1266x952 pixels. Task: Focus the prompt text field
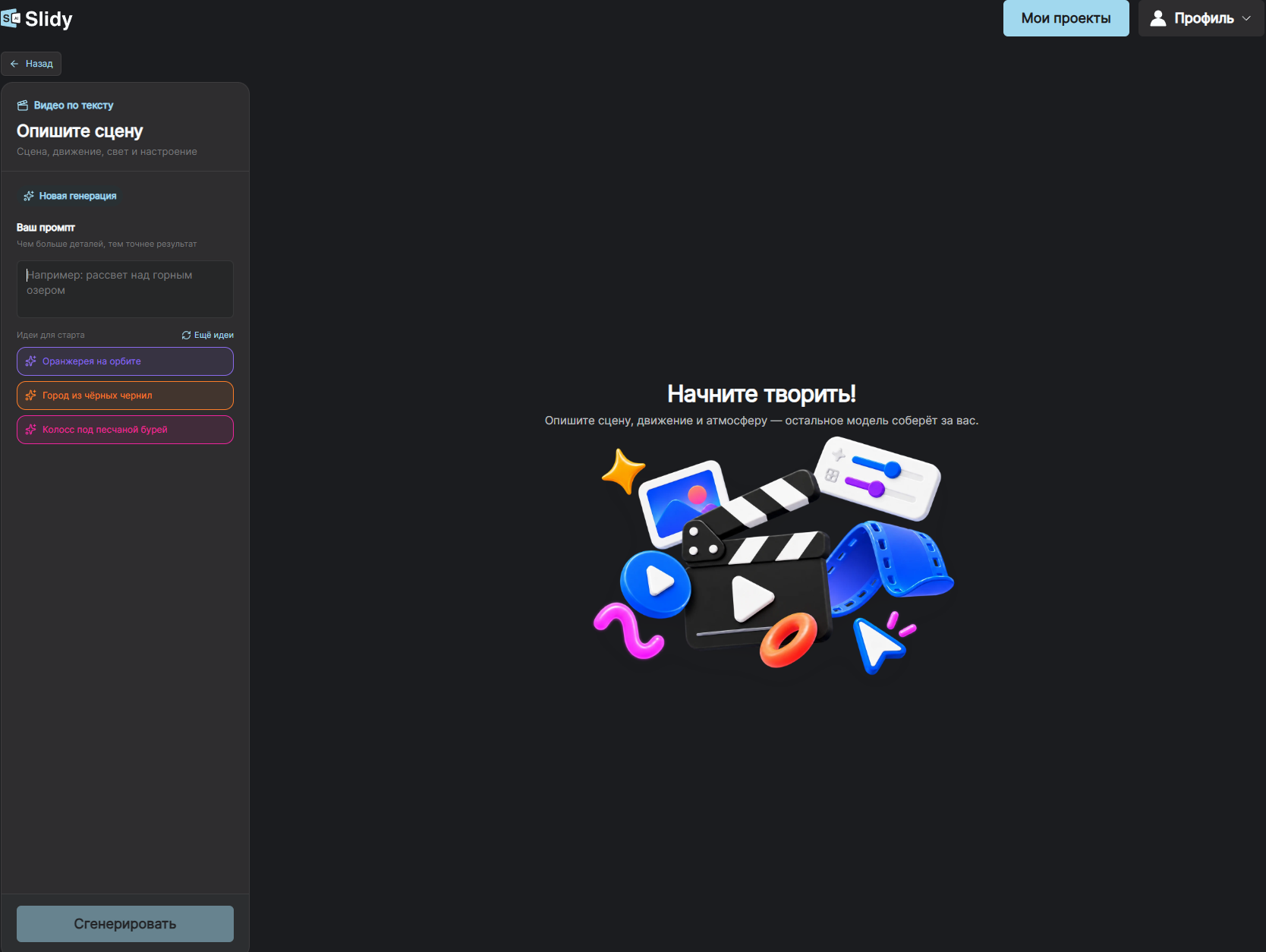tap(125, 289)
